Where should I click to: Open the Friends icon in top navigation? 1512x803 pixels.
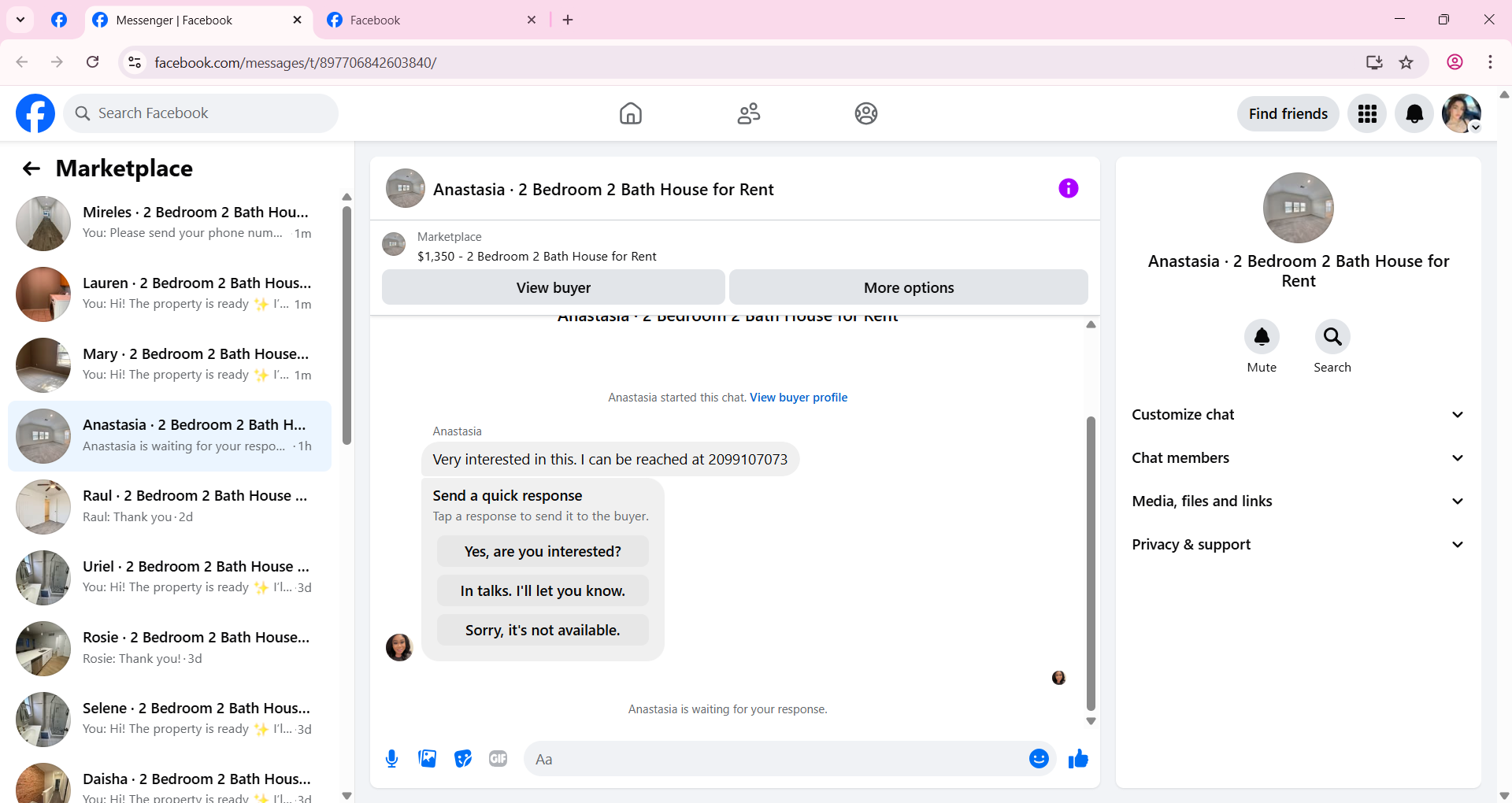pyautogui.click(x=748, y=113)
